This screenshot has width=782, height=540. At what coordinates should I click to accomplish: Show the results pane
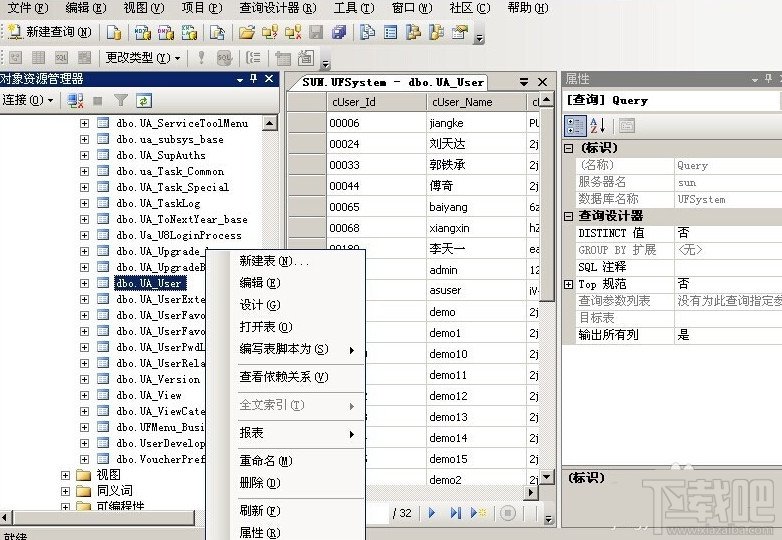[x=84, y=58]
